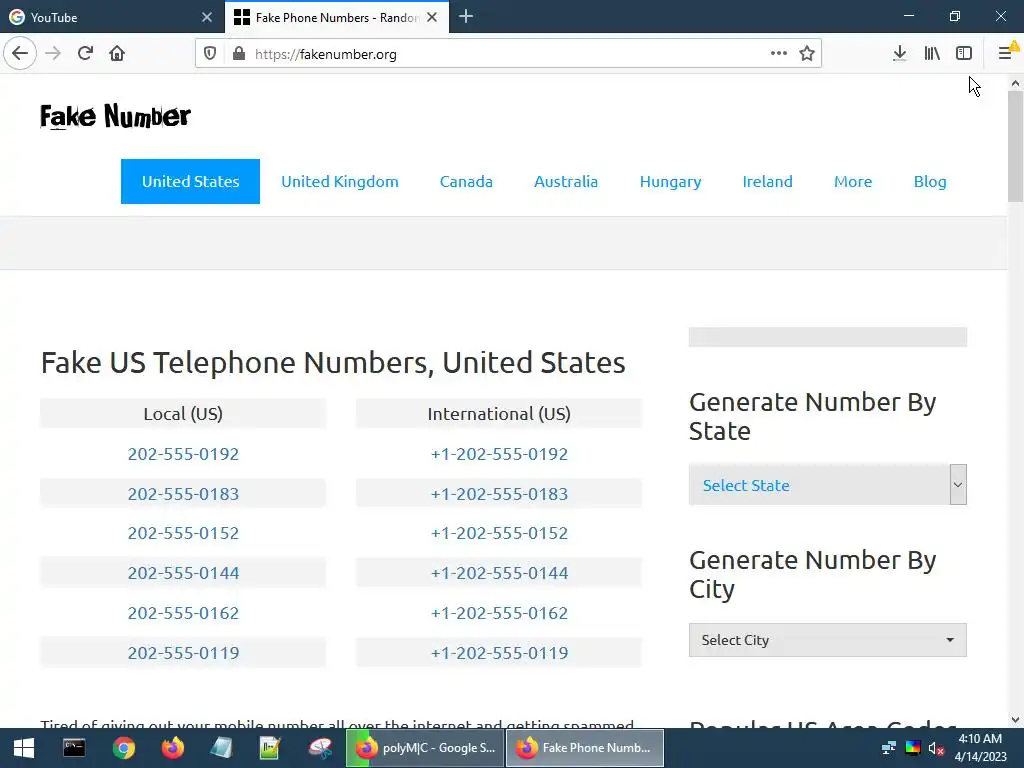
Task: Switch to the YouTube tab
Action: [x=111, y=17]
